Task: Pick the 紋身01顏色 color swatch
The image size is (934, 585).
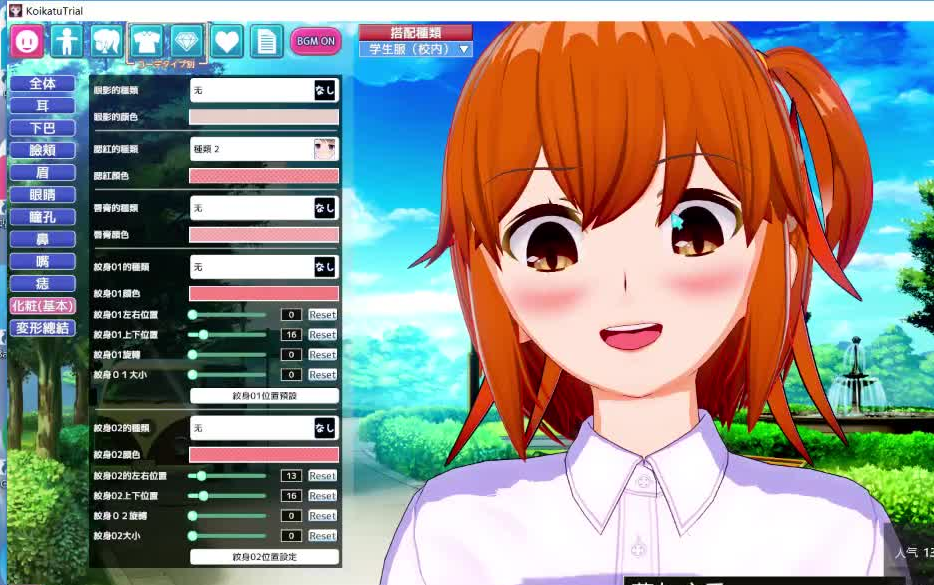Action: [x=264, y=294]
